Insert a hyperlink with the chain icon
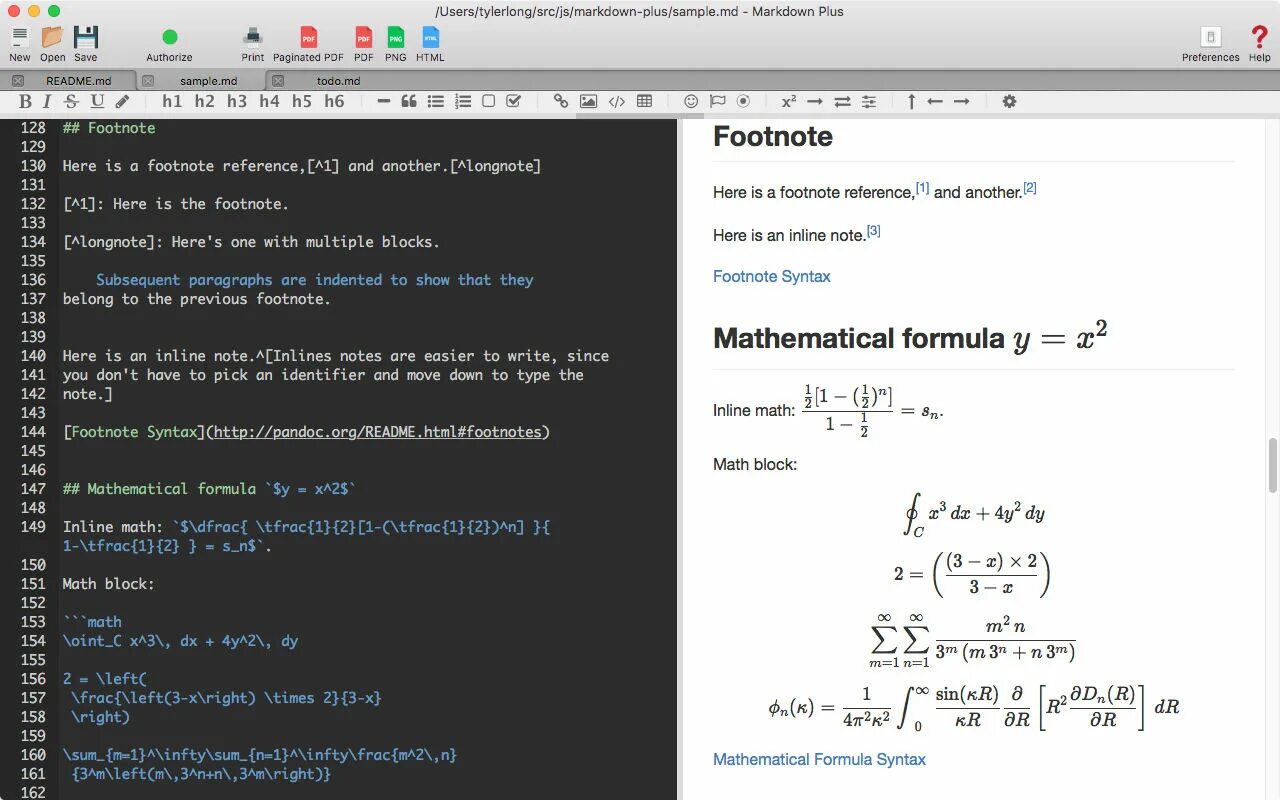Screen dimensions: 1280x800 561,101
